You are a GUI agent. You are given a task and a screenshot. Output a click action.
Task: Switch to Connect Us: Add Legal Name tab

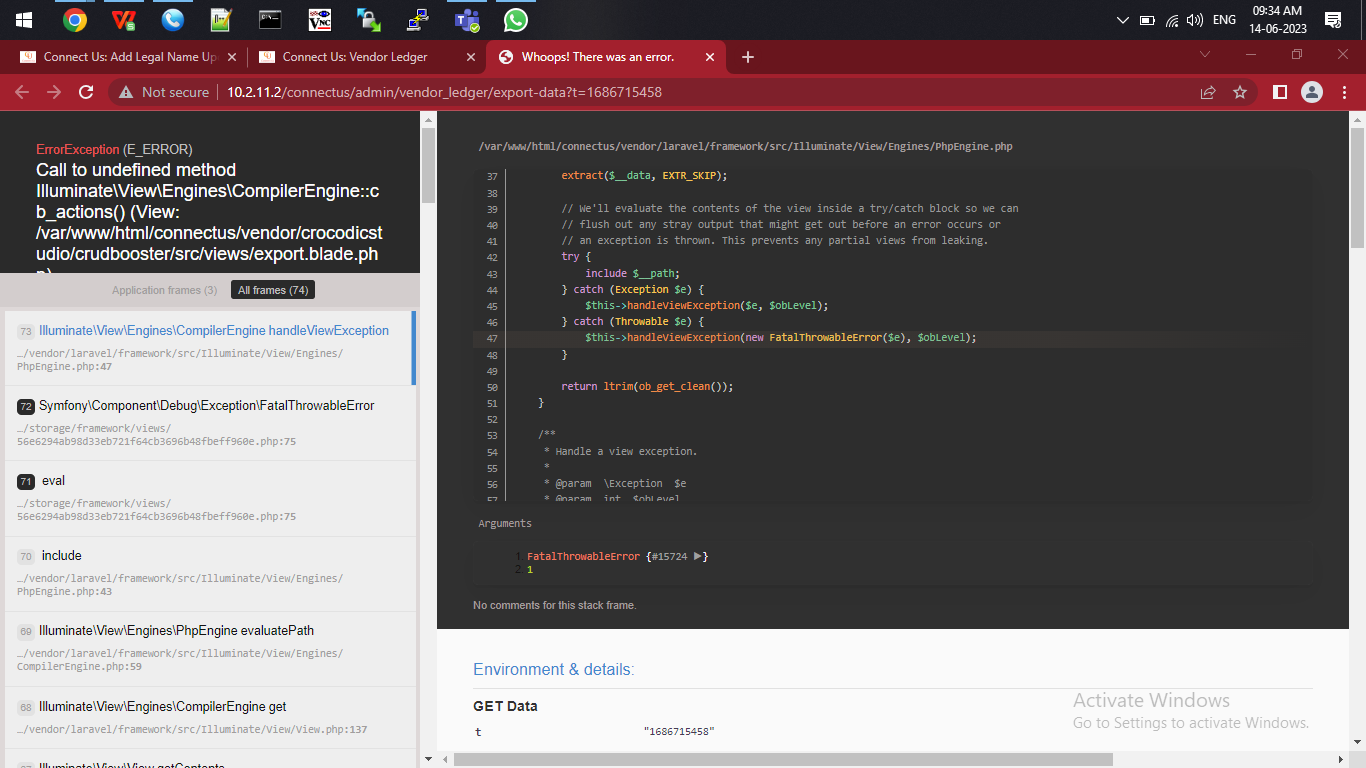pyautogui.click(x=129, y=57)
